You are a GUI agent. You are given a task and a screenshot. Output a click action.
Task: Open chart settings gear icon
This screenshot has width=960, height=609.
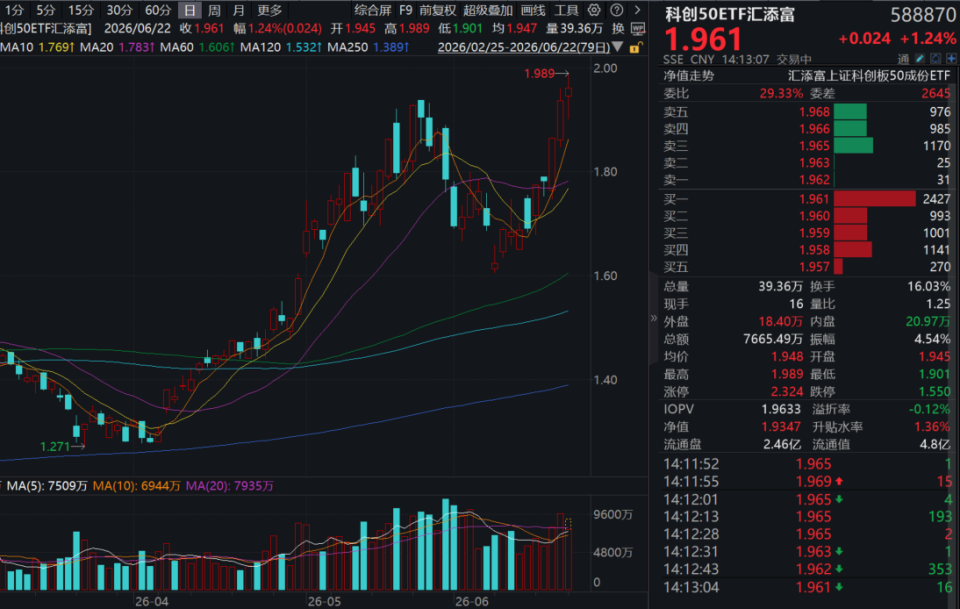pos(594,10)
